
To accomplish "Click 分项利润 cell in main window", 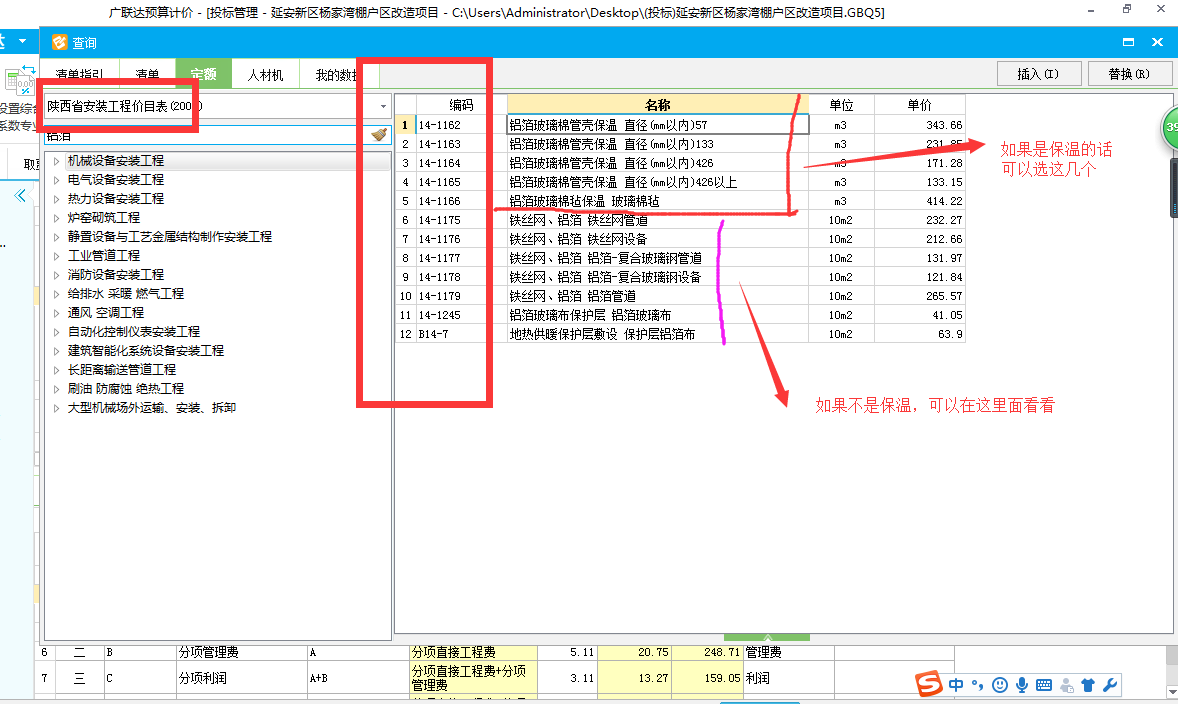I will point(241,678).
